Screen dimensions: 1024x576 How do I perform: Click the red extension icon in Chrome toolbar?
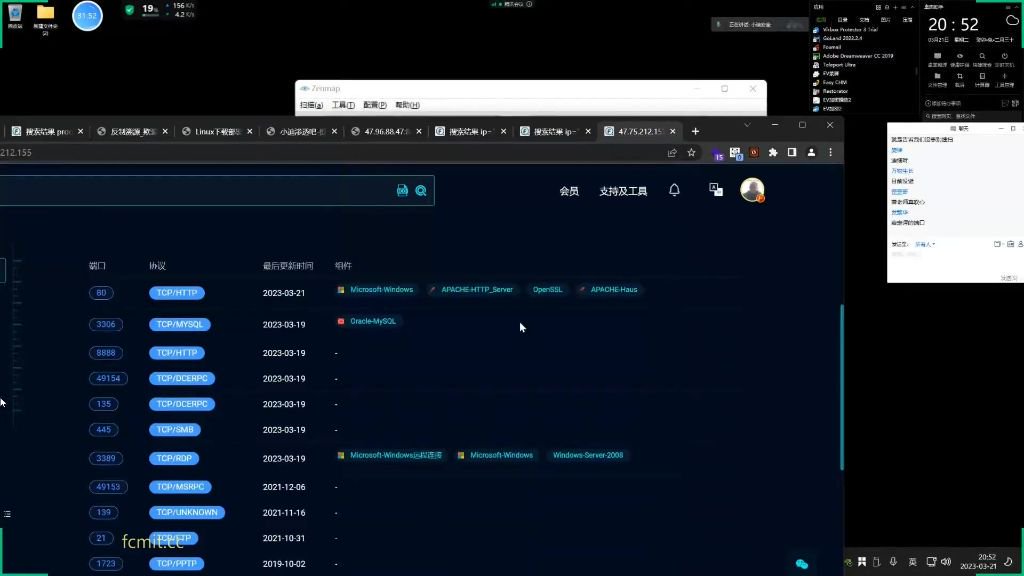point(754,152)
